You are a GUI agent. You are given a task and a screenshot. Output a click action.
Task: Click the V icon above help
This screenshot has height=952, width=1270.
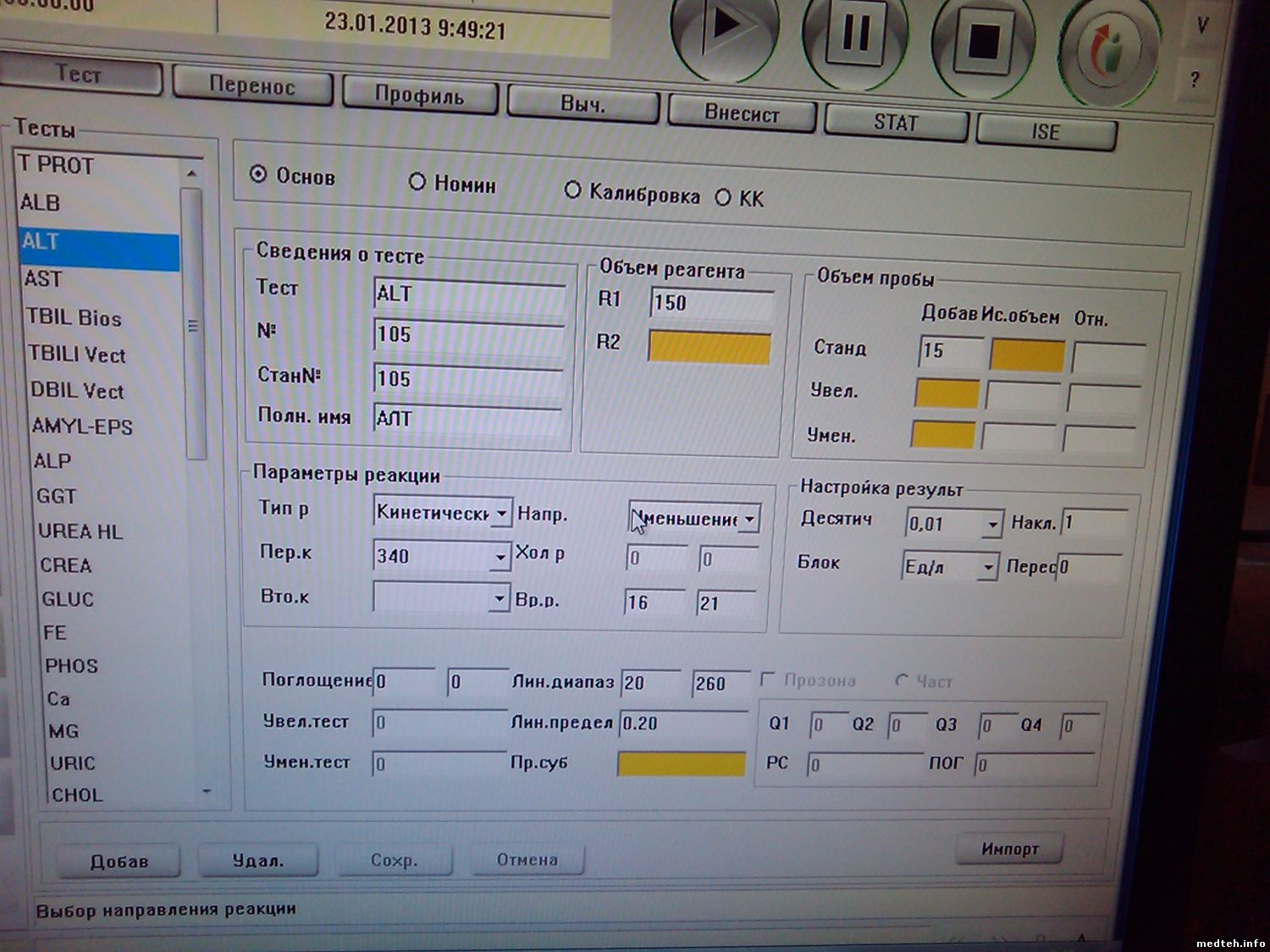coord(1201,26)
